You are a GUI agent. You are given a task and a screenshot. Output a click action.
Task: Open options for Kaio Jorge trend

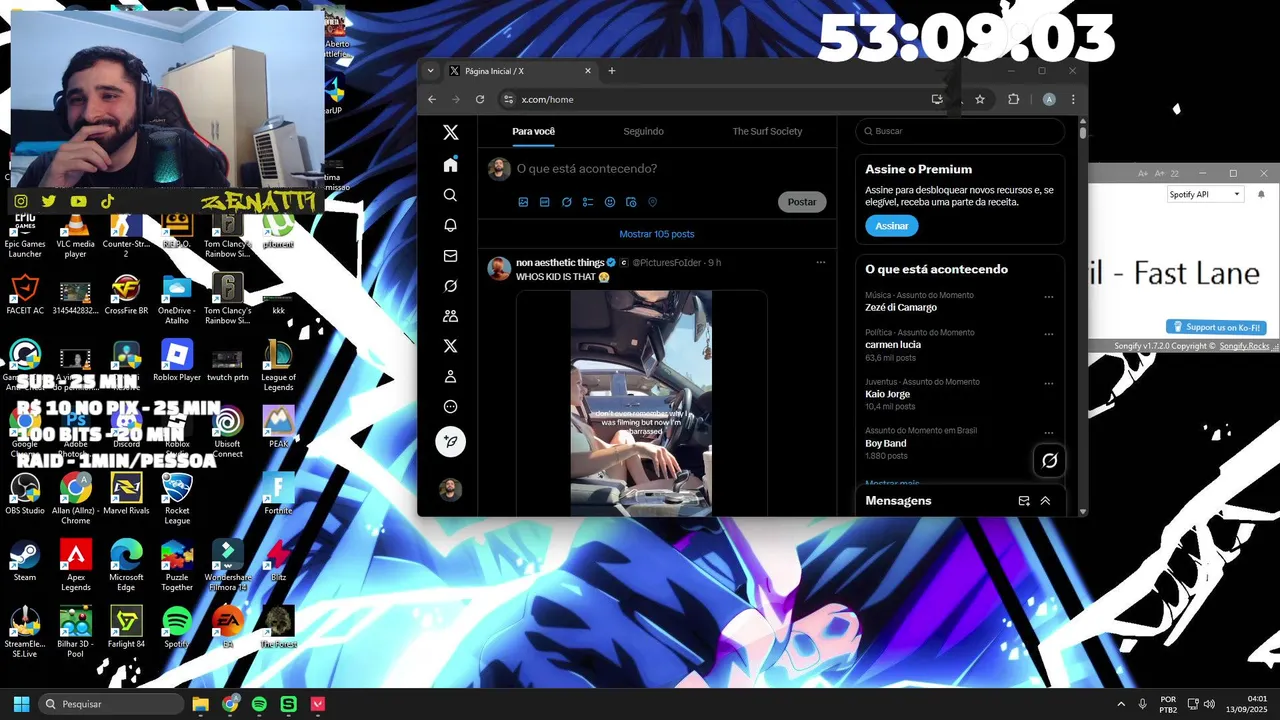(1049, 383)
